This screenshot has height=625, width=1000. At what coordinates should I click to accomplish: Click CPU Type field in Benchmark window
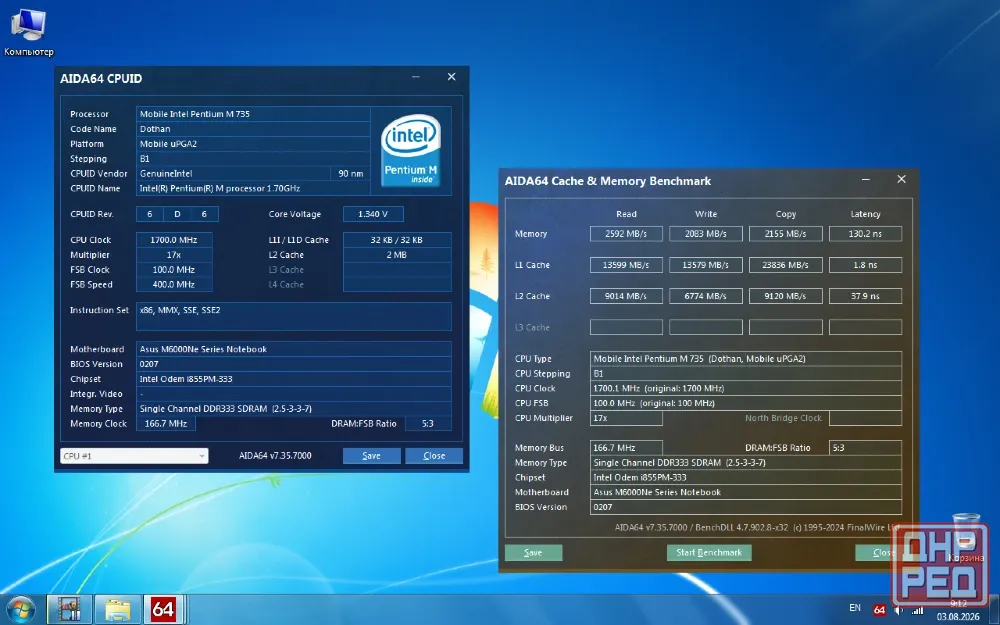[746, 359]
